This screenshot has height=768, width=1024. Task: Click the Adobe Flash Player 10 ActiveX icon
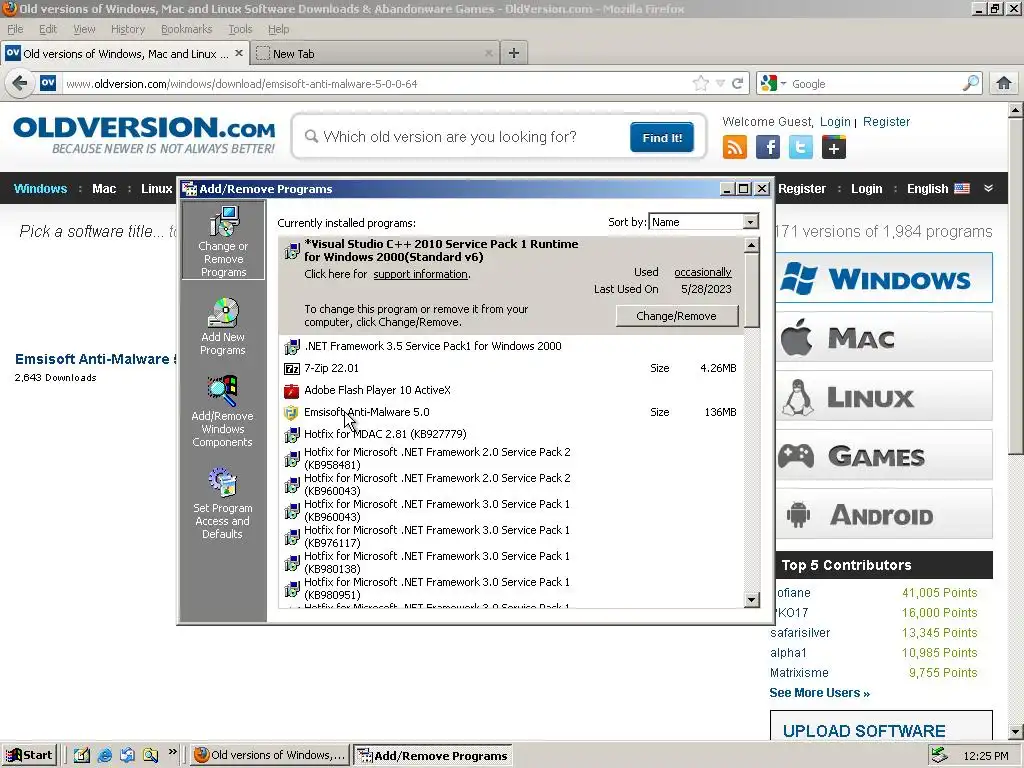click(291, 391)
